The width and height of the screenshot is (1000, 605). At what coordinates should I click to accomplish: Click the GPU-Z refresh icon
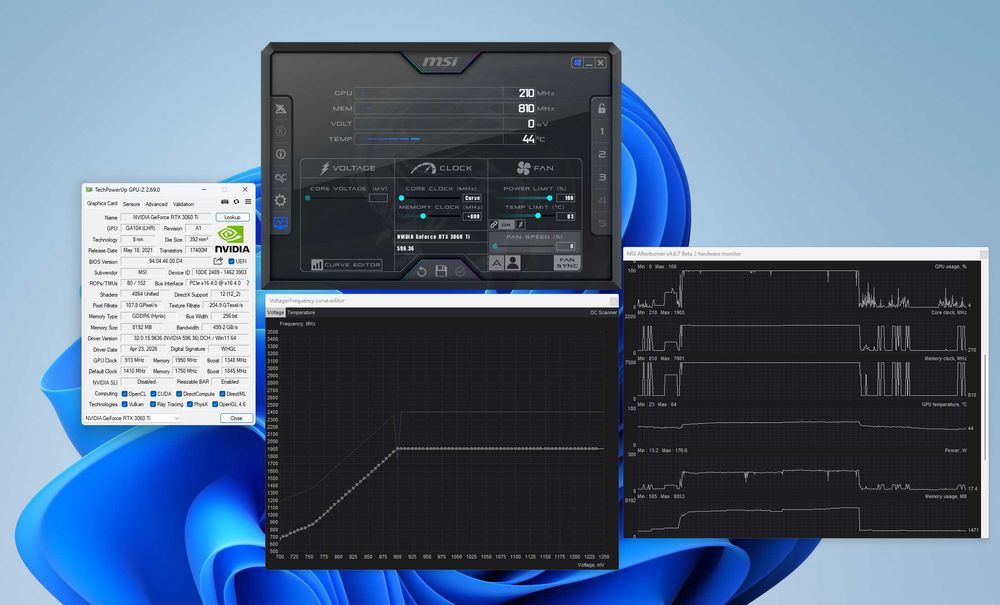[x=236, y=202]
